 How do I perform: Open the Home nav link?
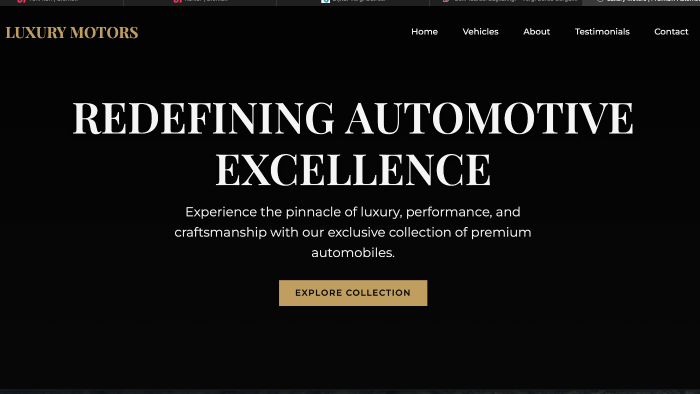tap(424, 32)
